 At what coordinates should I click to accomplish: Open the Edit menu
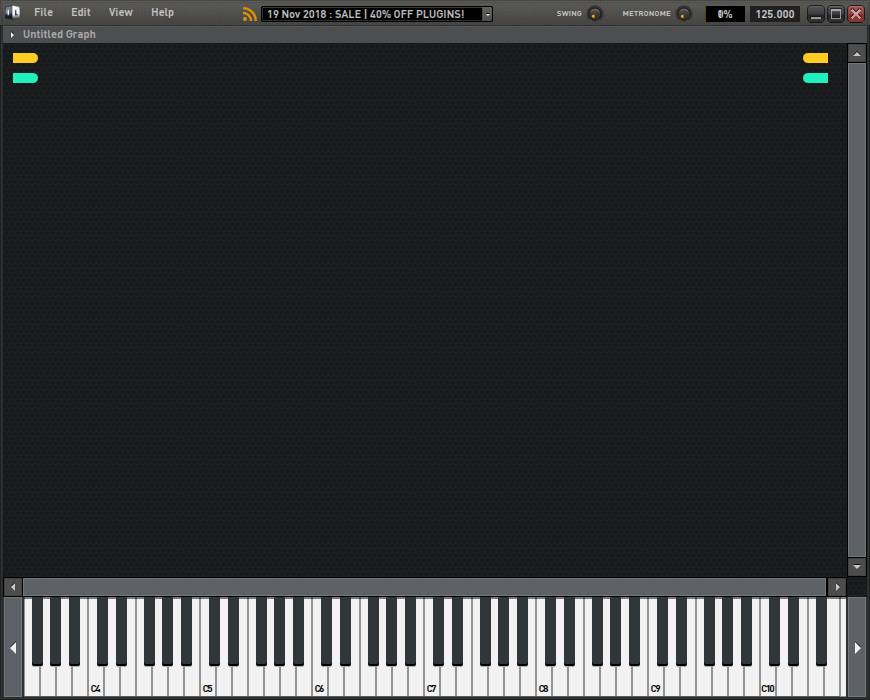pyautogui.click(x=80, y=12)
